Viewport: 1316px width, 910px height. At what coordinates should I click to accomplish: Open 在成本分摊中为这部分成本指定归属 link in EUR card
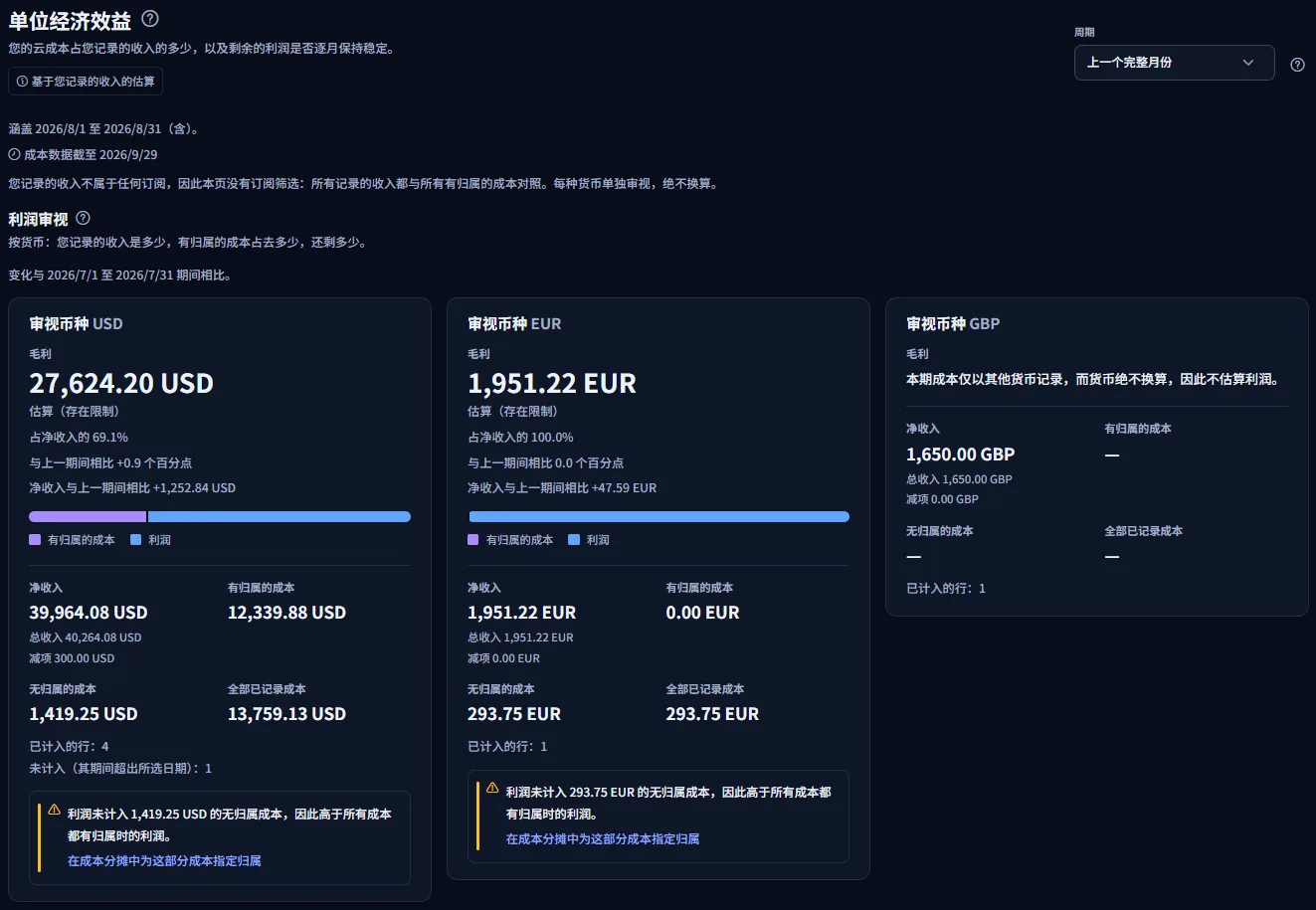[x=603, y=839]
